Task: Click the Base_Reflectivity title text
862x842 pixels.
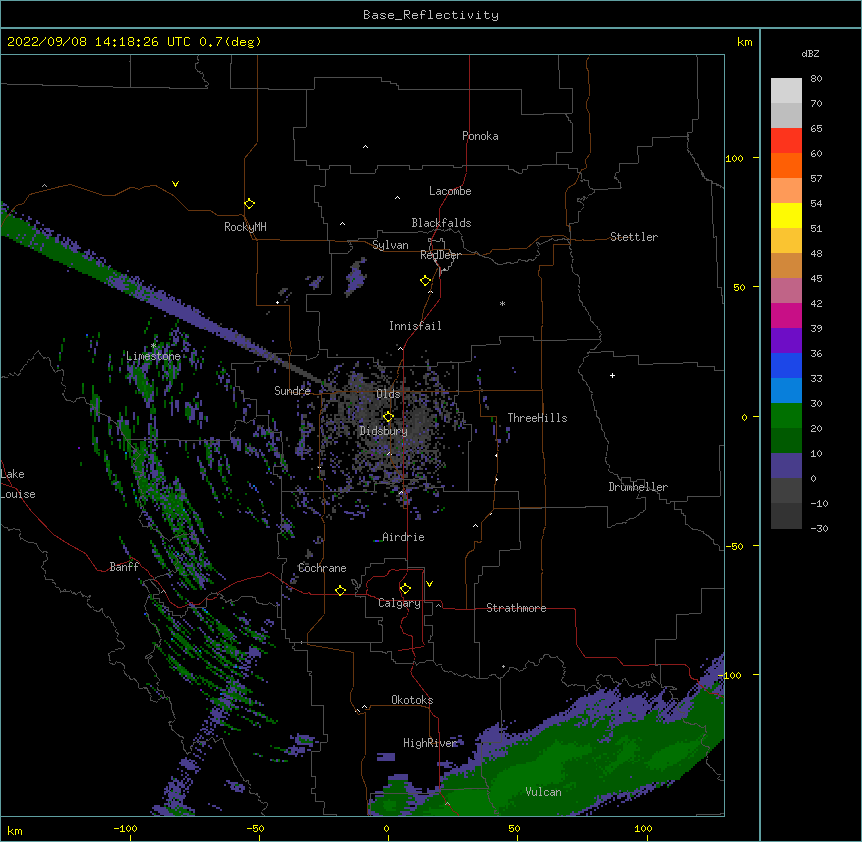Action: pyautogui.click(x=431, y=15)
